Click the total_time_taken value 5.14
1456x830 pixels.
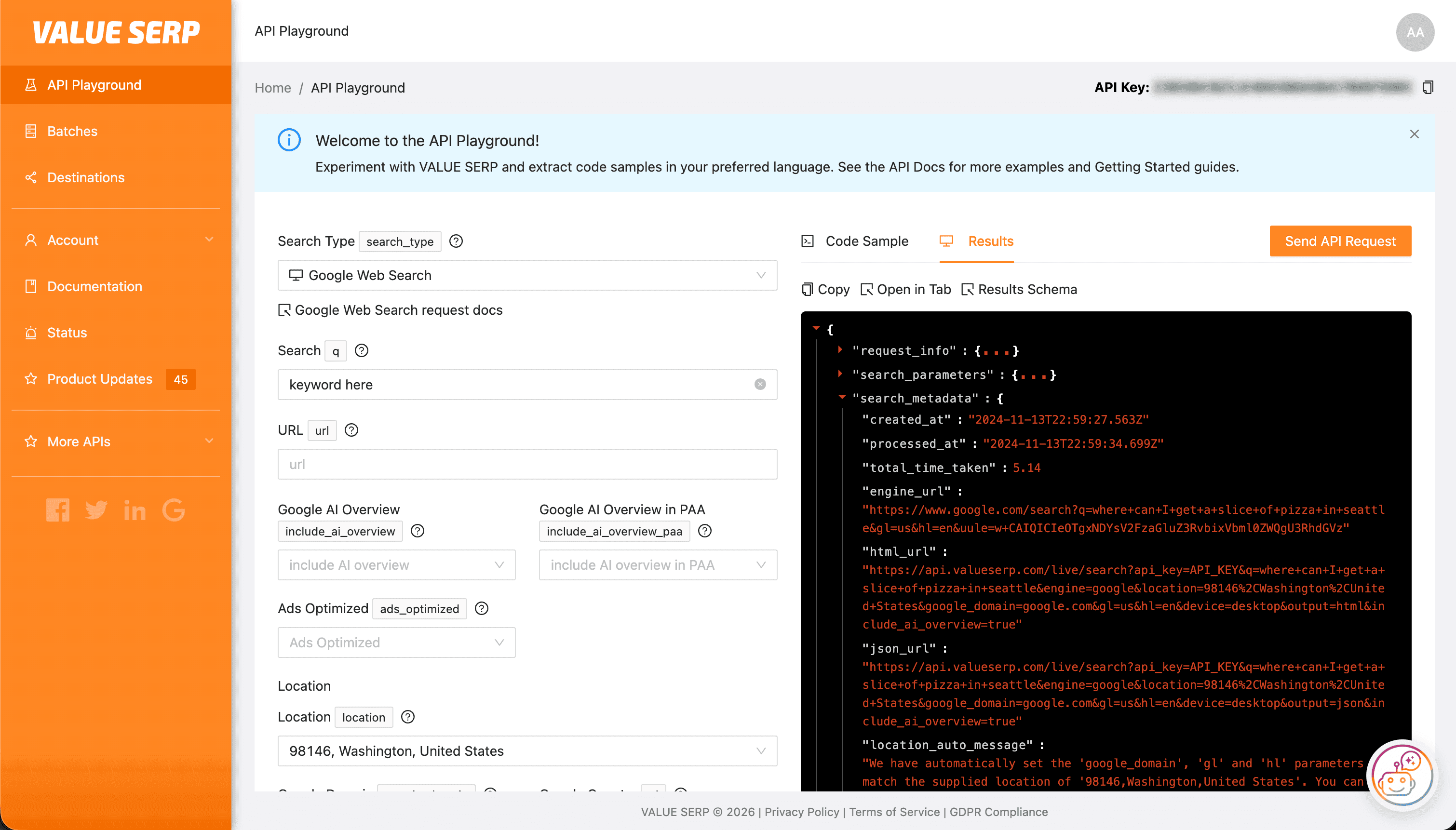(x=1027, y=468)
